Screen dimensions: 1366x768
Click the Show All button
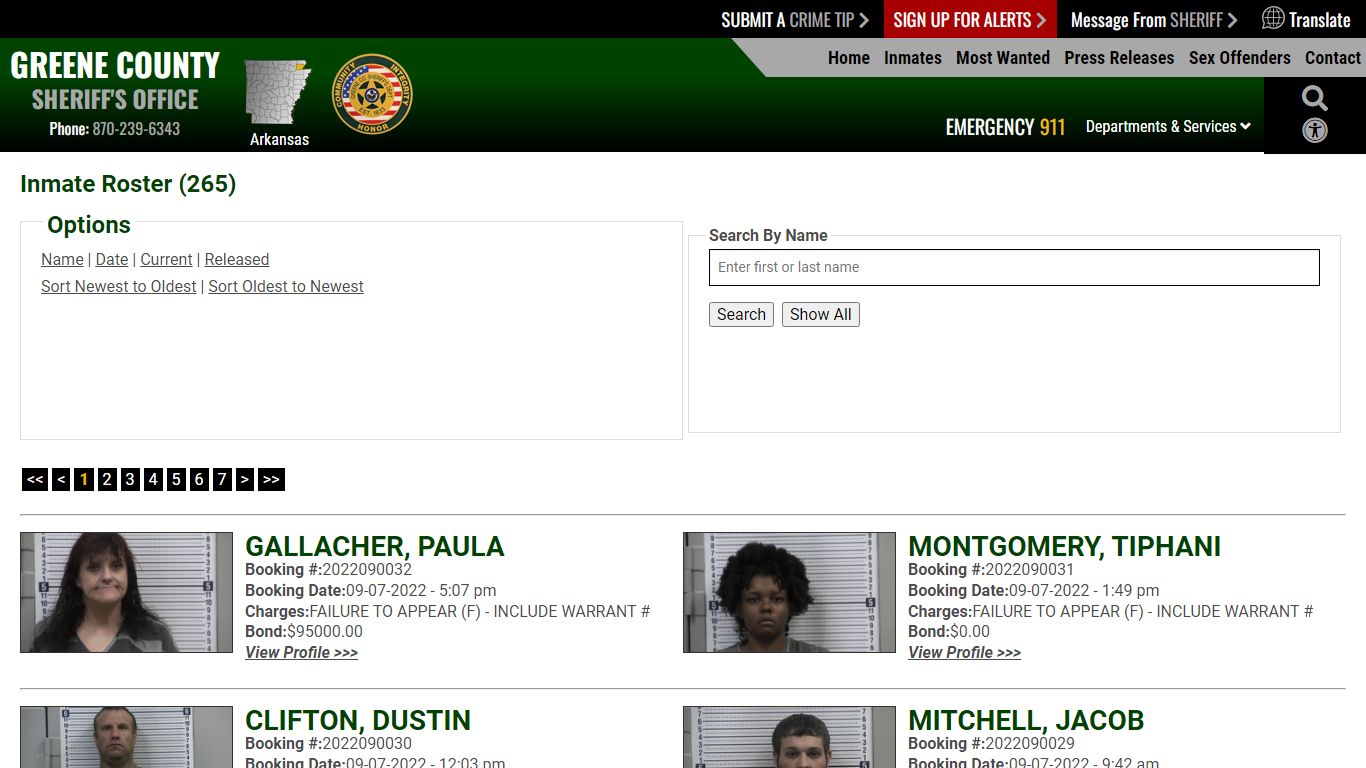(x=821, y=314)
